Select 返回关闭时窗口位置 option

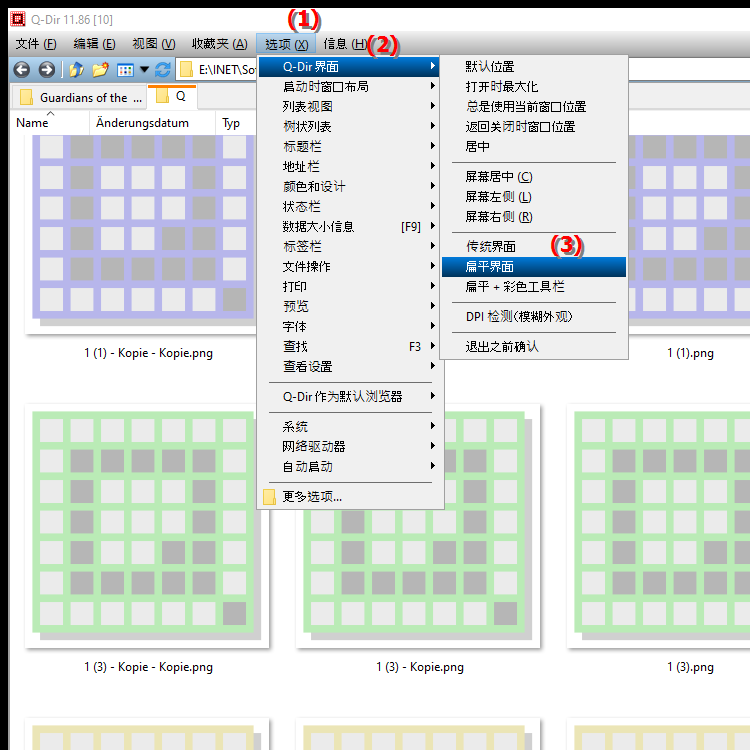point(534,127)
